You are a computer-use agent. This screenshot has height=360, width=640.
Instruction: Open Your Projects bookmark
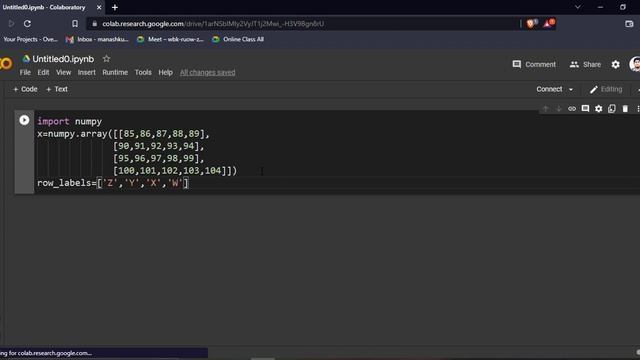(31, 39)
